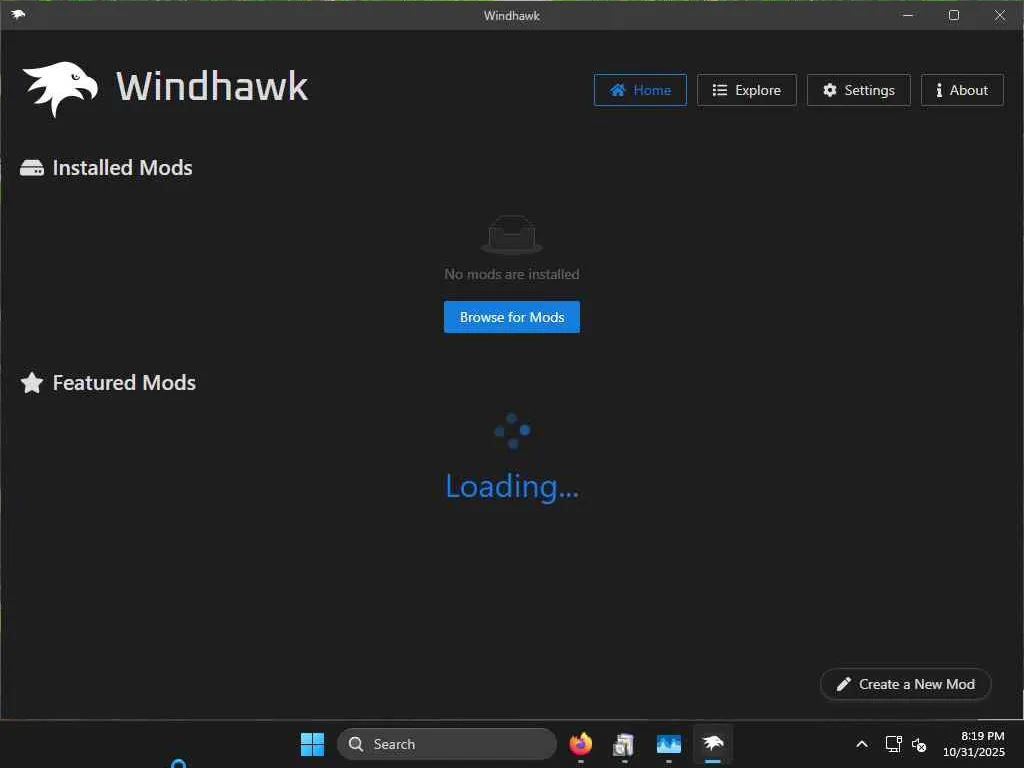Click the Installed Mods heading
The image size is (1024, 768).
tap(122, 168)
